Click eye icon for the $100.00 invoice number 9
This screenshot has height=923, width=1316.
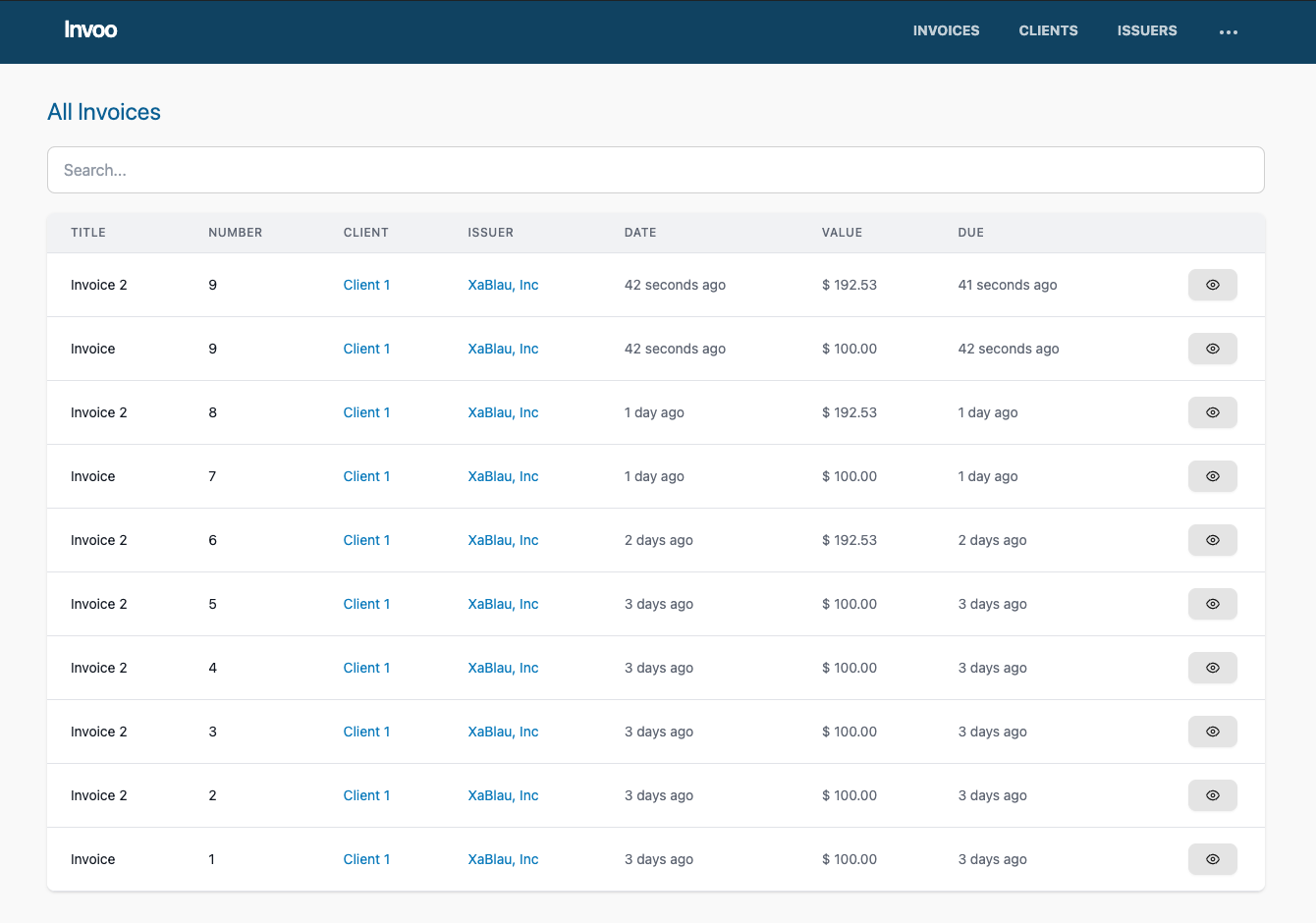1212,349
